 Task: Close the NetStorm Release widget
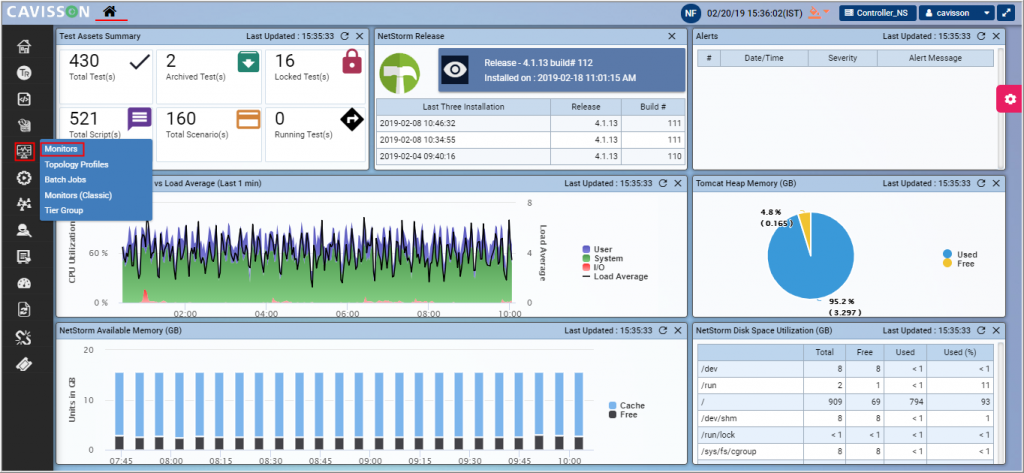(x=672, y=37)
